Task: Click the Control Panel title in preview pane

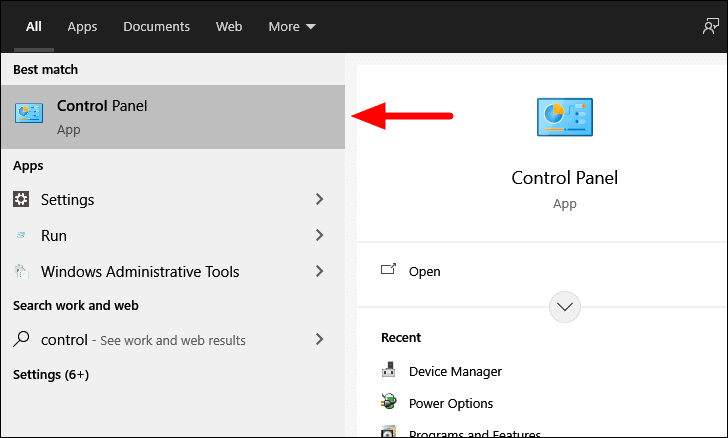Action: click(565, 178)
